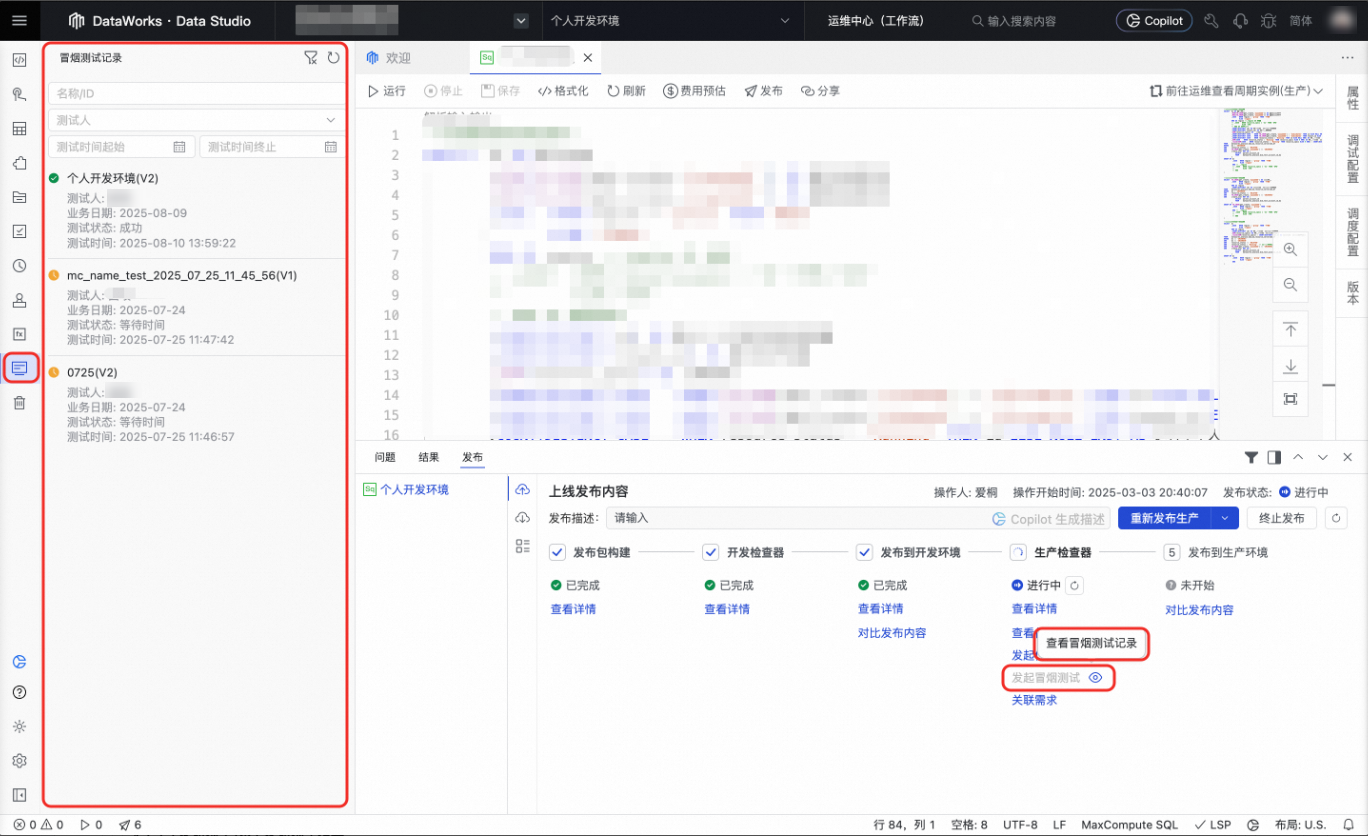Open 关联需求 link

coord(1034,700)
